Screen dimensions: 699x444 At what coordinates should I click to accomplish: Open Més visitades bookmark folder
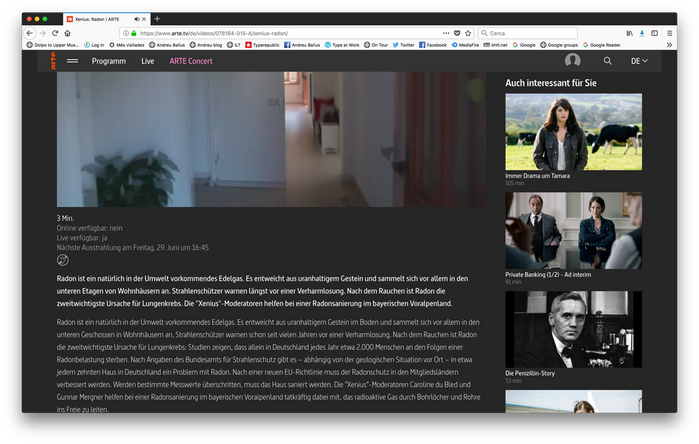click(x=127, y=45)
